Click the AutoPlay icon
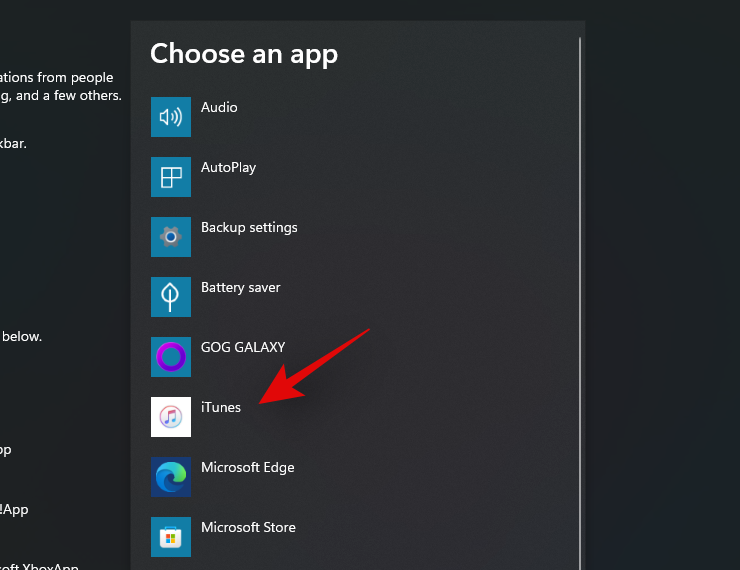The image size is (740, 570). (x=171, y=177)
